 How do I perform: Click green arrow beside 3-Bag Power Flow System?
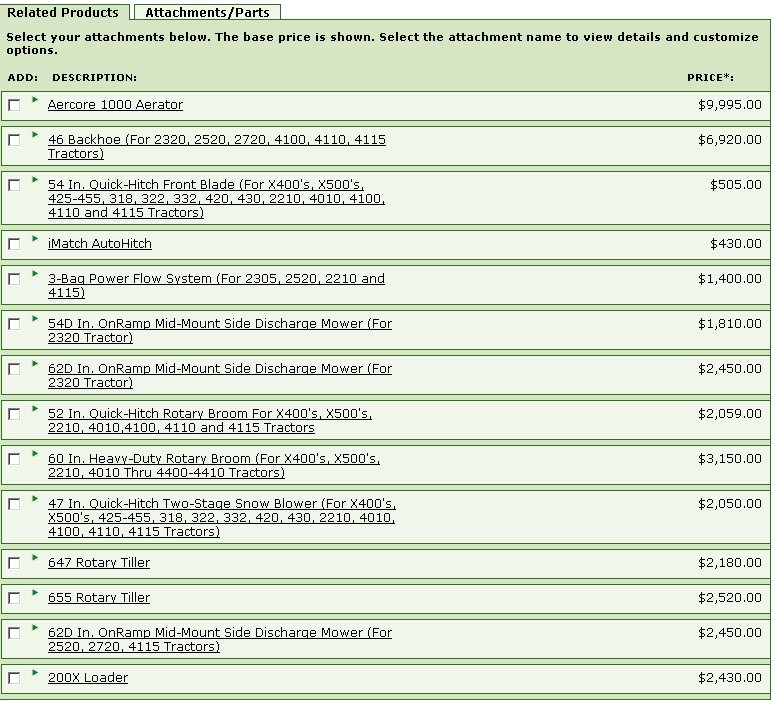point(35,273)
